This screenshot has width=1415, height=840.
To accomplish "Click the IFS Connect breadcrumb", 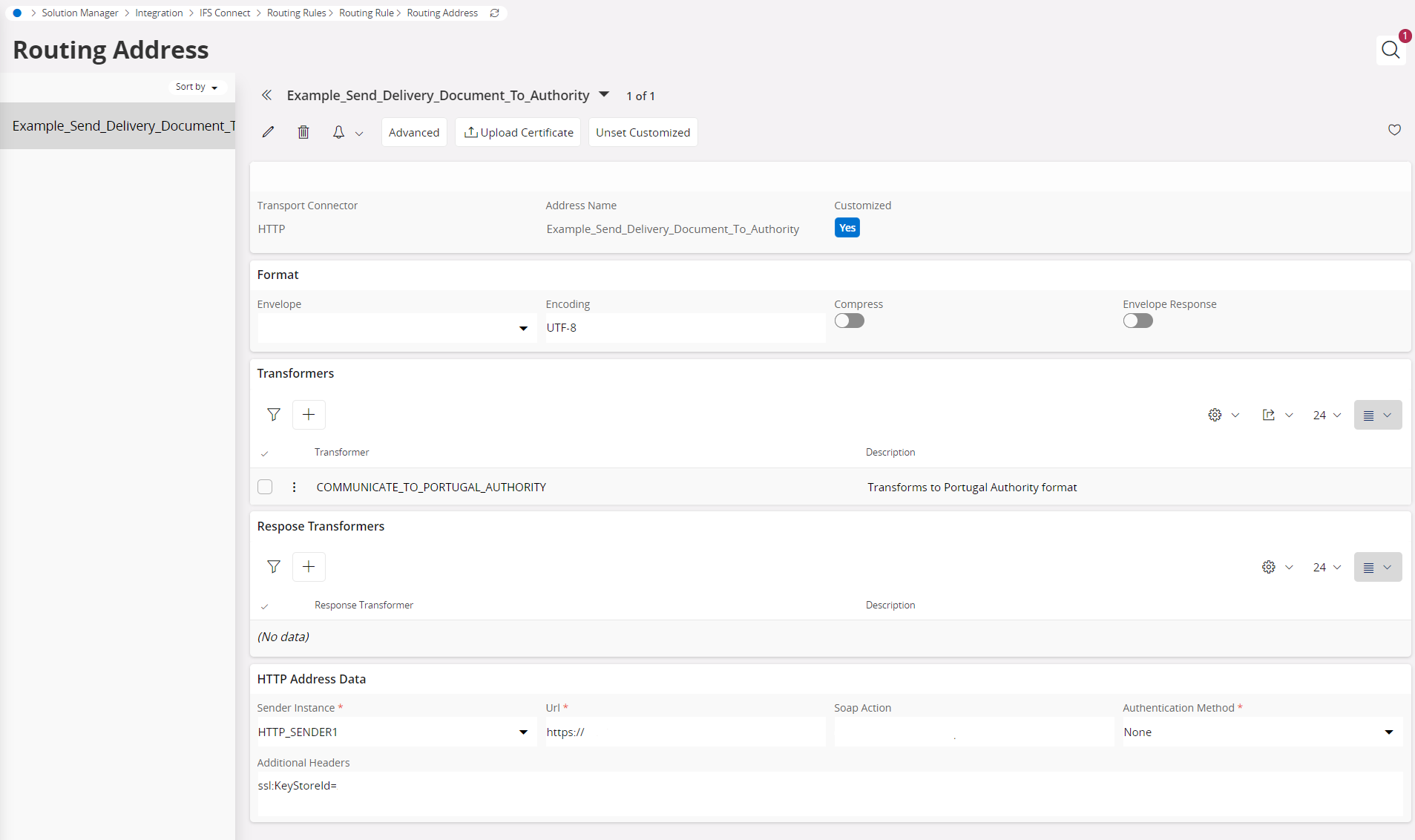I will tap(225, 13).
